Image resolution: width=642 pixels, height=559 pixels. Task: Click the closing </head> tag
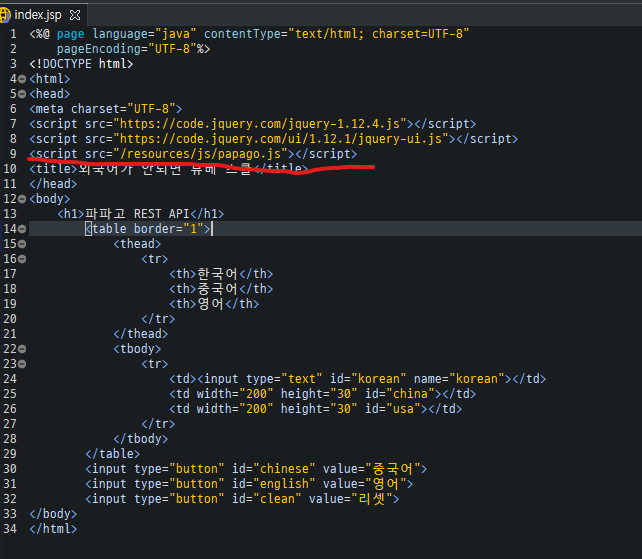[x=53, y=184]
